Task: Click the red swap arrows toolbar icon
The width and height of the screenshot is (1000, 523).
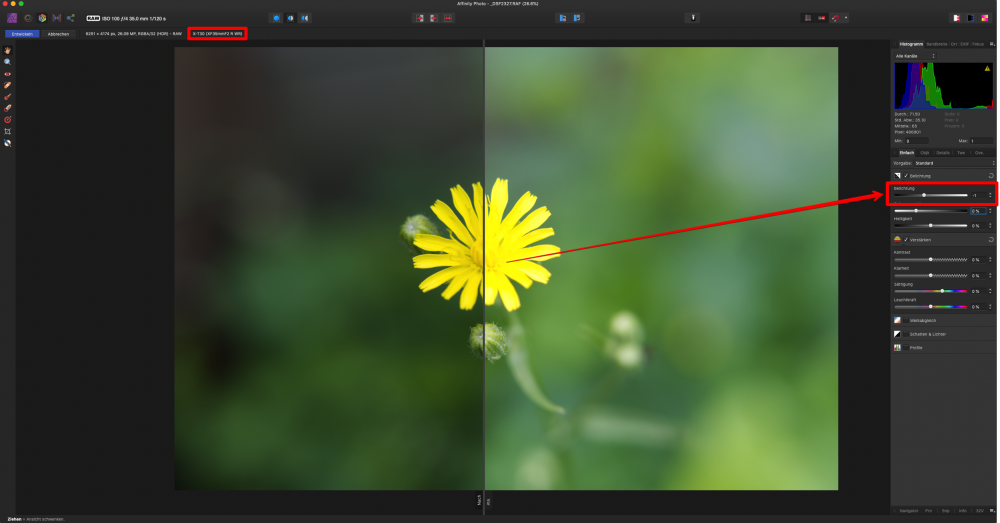Action: (x=448, y=18)
